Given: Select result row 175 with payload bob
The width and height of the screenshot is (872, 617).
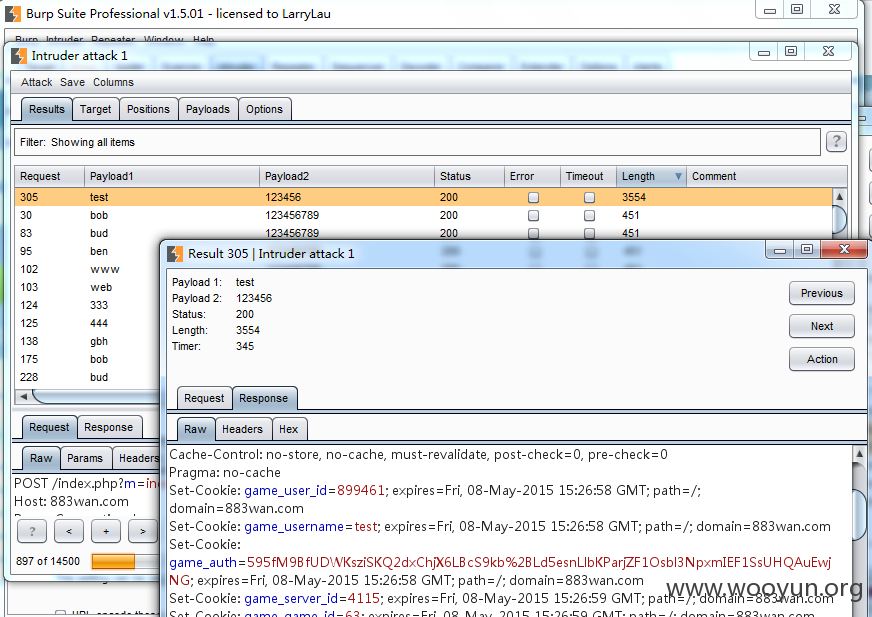Looking at the screenshot, I should [87, 359].
